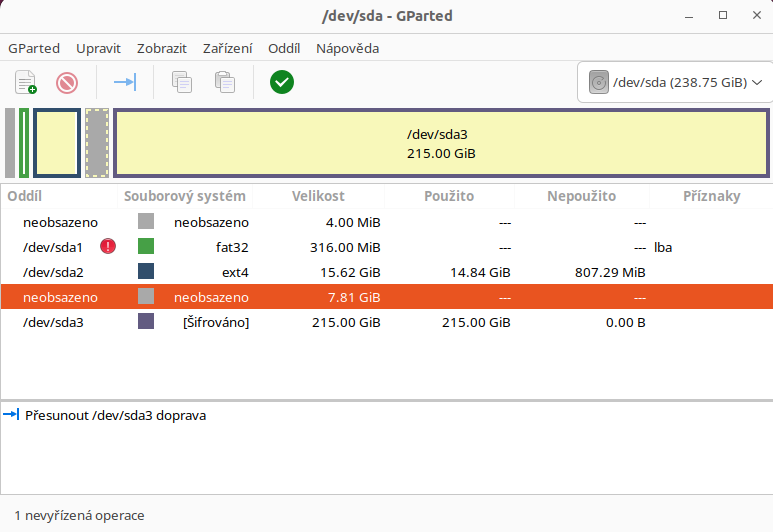Open the /dev/sda device selector dropdown
Screen dimensions: 773x532
point(675,82)
